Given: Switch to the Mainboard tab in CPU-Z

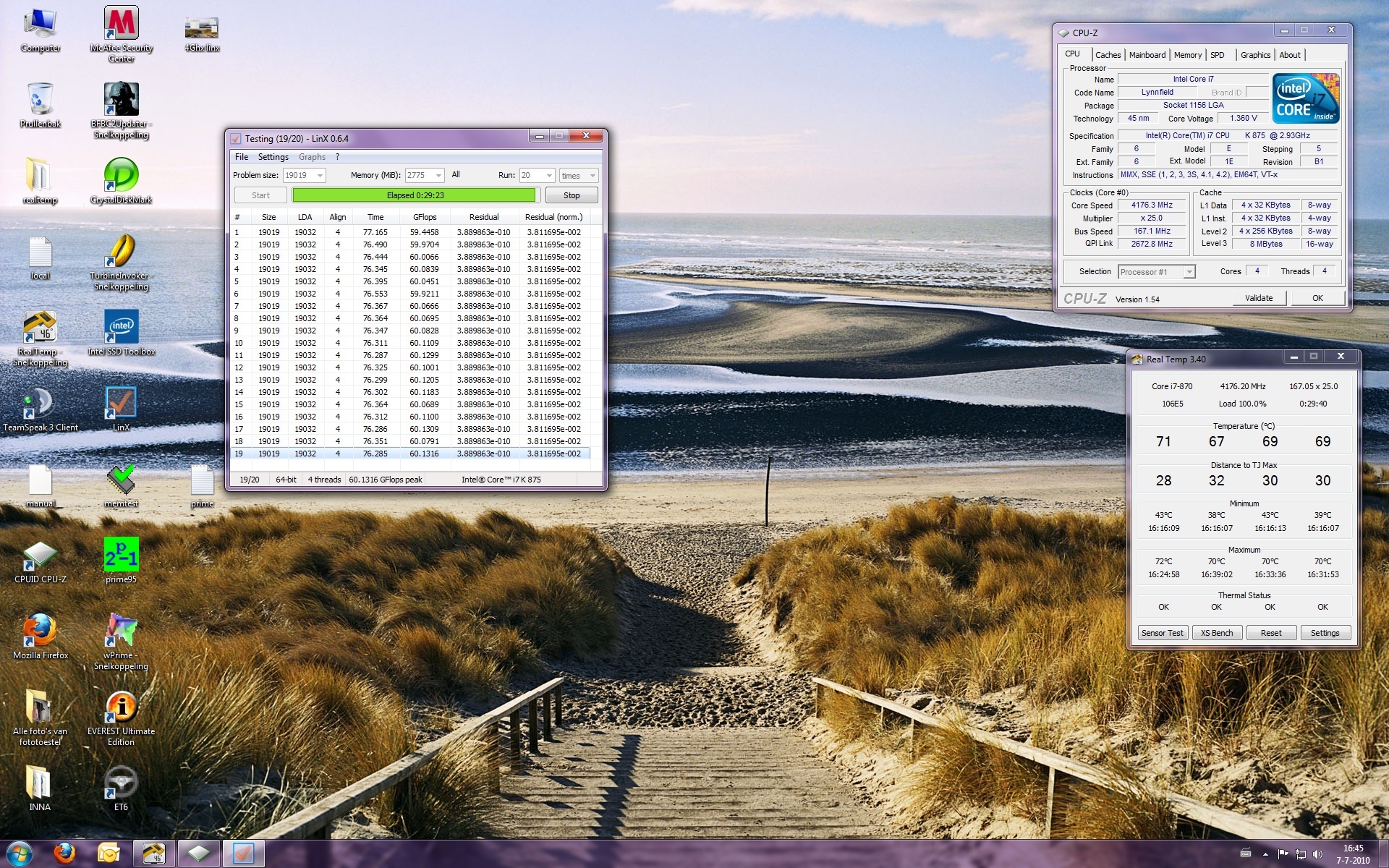Looking at the screenshot, I should coord(1147,55).
